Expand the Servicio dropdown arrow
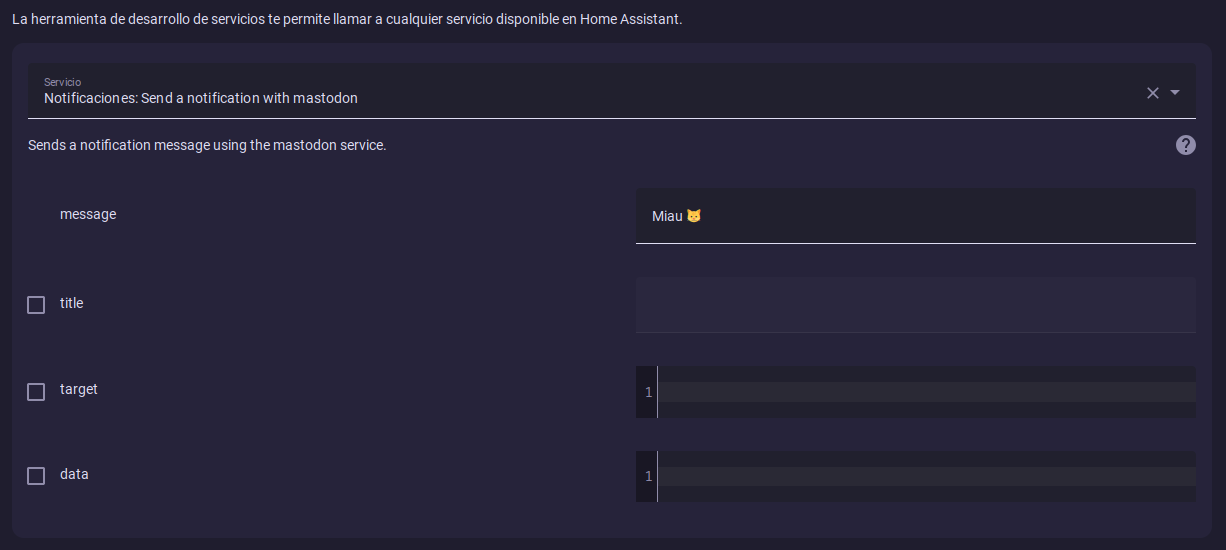 pos(1175,93)
